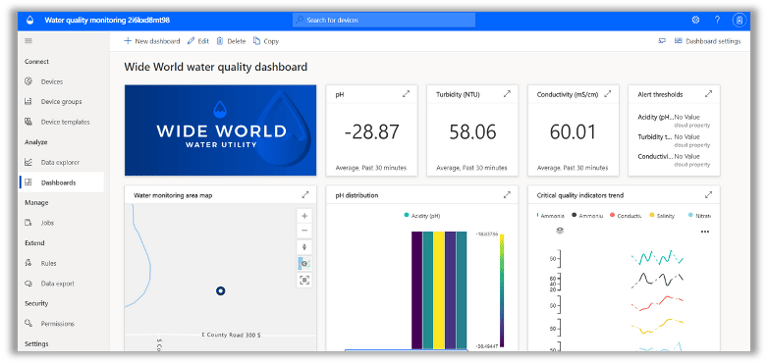Image resolution: width=768 pixels, height=364 pixels.
Task: Click the Data export sidebar icon
Action: [28, 283]
